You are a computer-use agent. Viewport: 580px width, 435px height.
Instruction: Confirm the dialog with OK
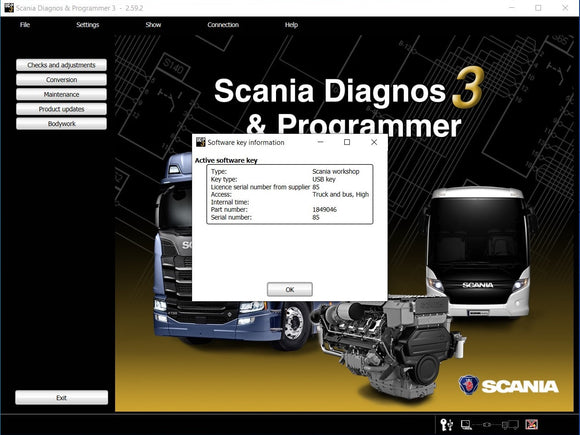[290, 289]
